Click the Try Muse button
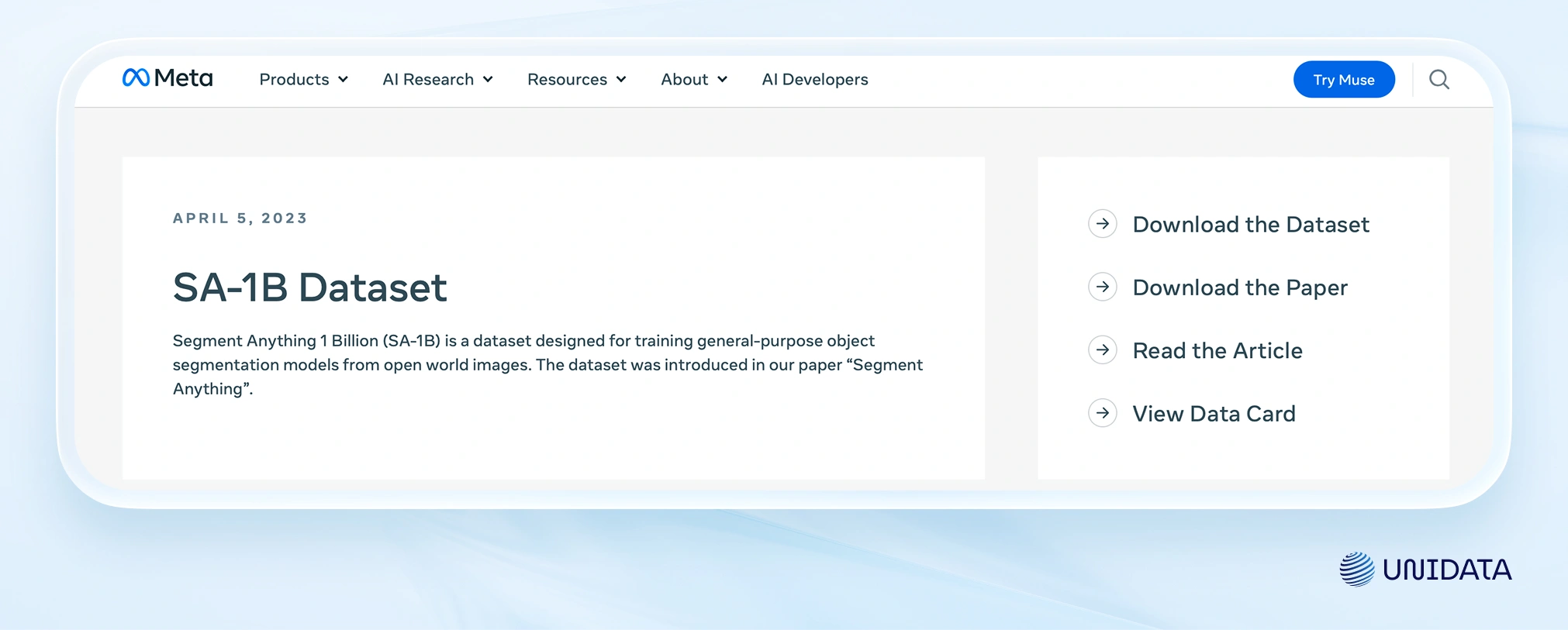1568x630 pixels. tap(1344, 80)
